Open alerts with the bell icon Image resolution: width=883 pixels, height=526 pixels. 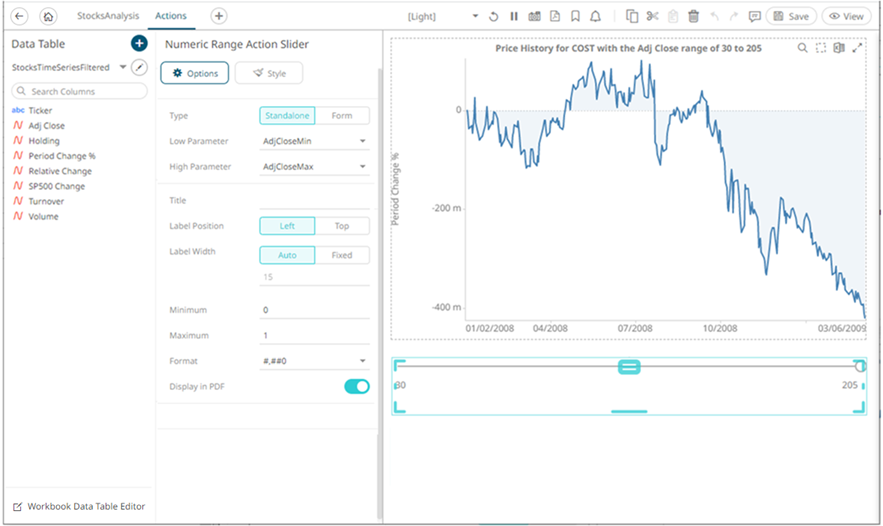coord(596,17)
